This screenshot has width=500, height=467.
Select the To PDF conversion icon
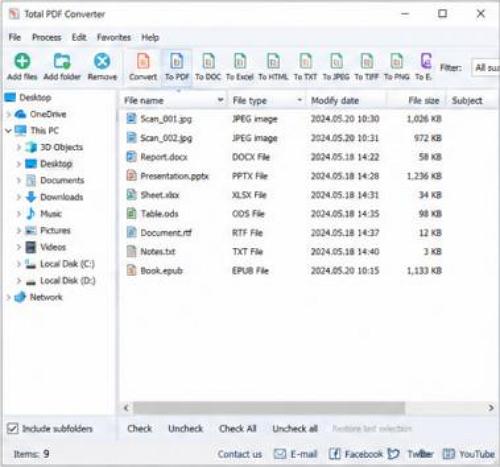[x=177, y=61]
